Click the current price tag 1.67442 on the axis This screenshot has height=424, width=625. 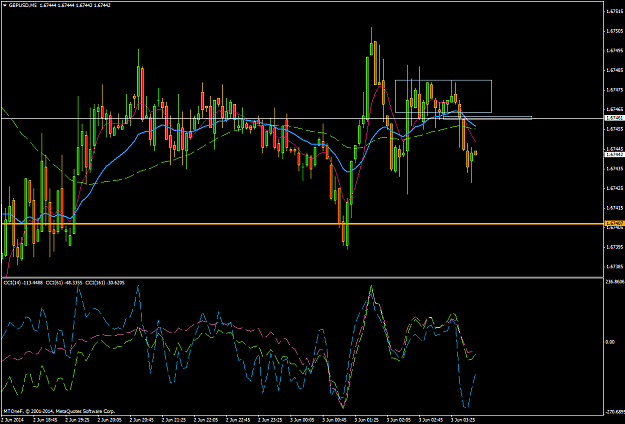tap(614, 154)
